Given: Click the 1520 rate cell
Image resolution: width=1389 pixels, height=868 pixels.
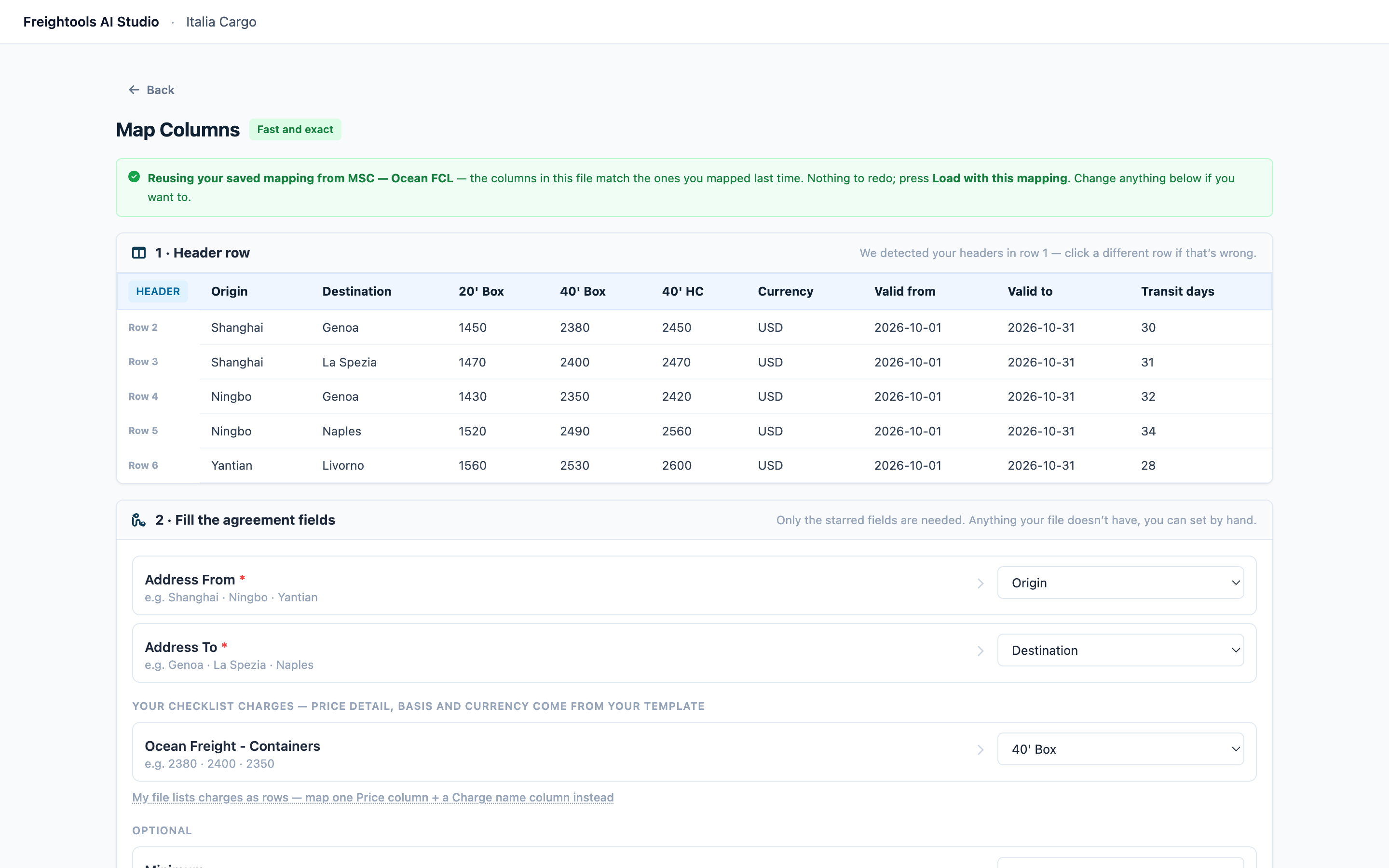Looking at the screenshot, I should coord(472,431).
